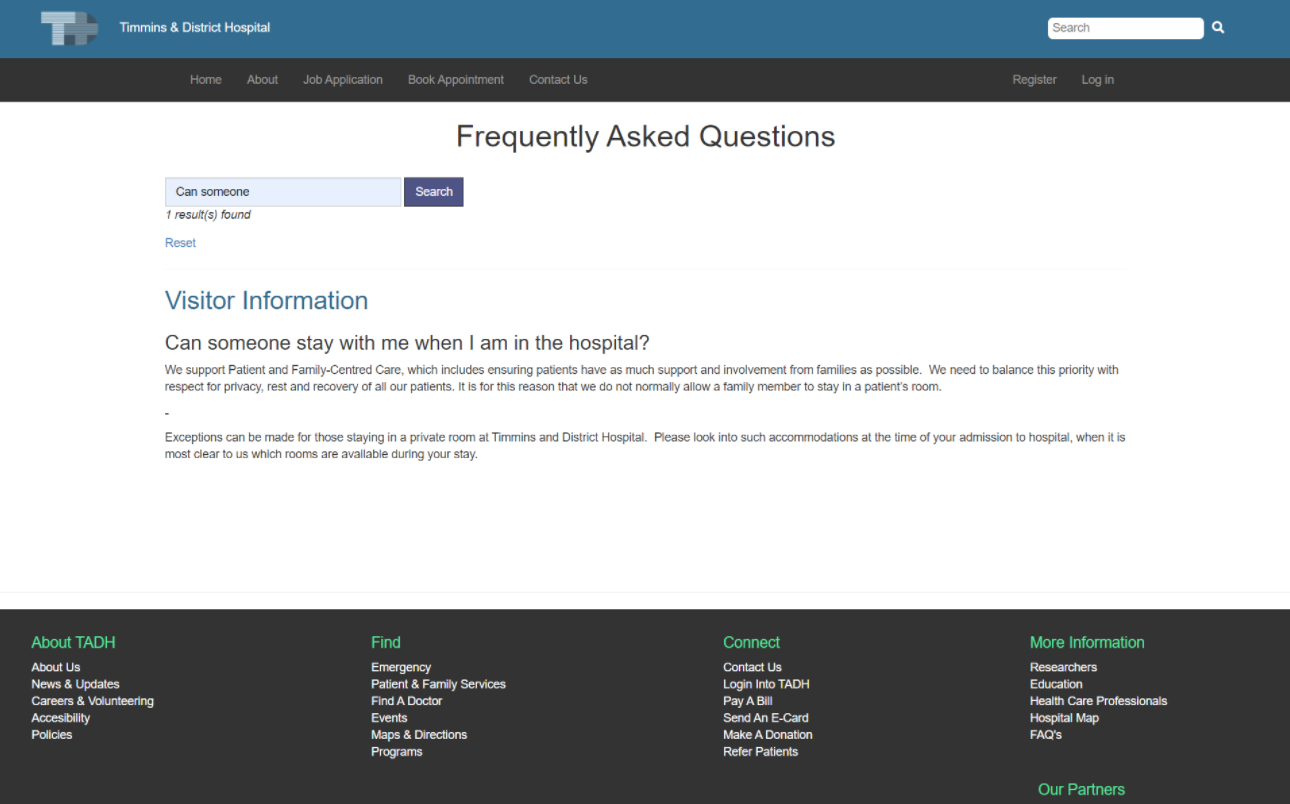
Task: Open the Visitor Information heading link
Action: tap(266, 301)
